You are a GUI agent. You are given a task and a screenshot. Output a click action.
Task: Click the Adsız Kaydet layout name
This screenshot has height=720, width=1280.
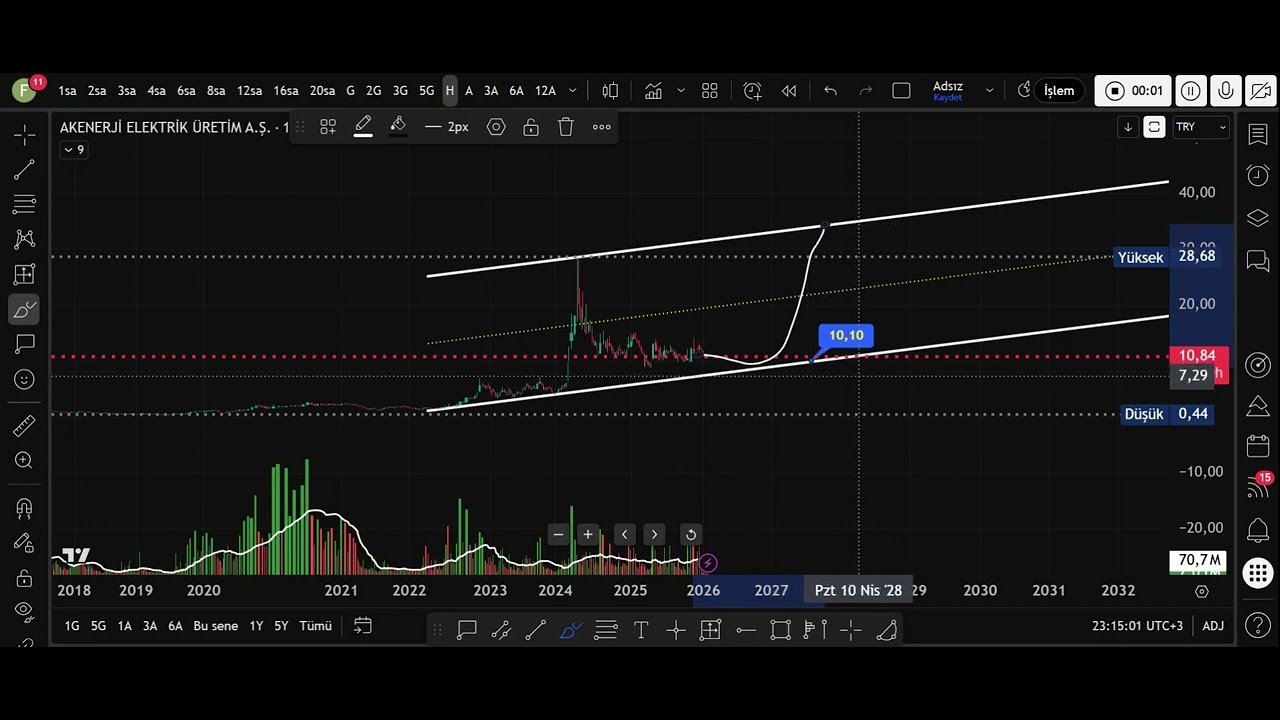pos(947,91)
